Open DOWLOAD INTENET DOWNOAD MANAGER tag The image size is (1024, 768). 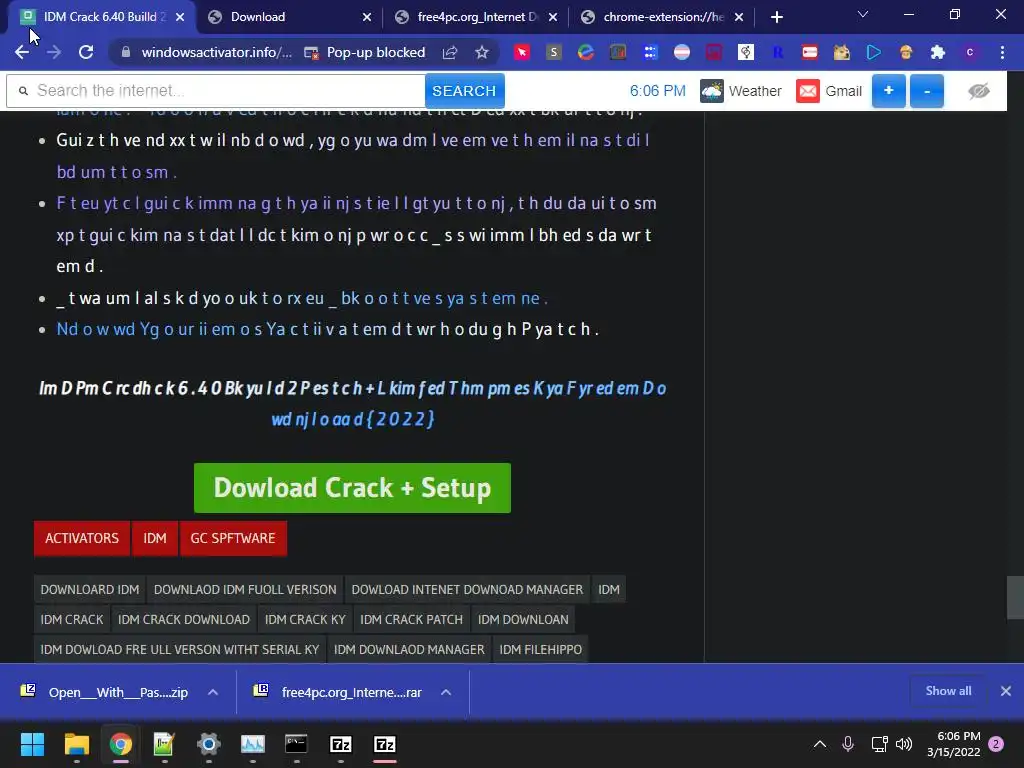(x=467, y=590)
